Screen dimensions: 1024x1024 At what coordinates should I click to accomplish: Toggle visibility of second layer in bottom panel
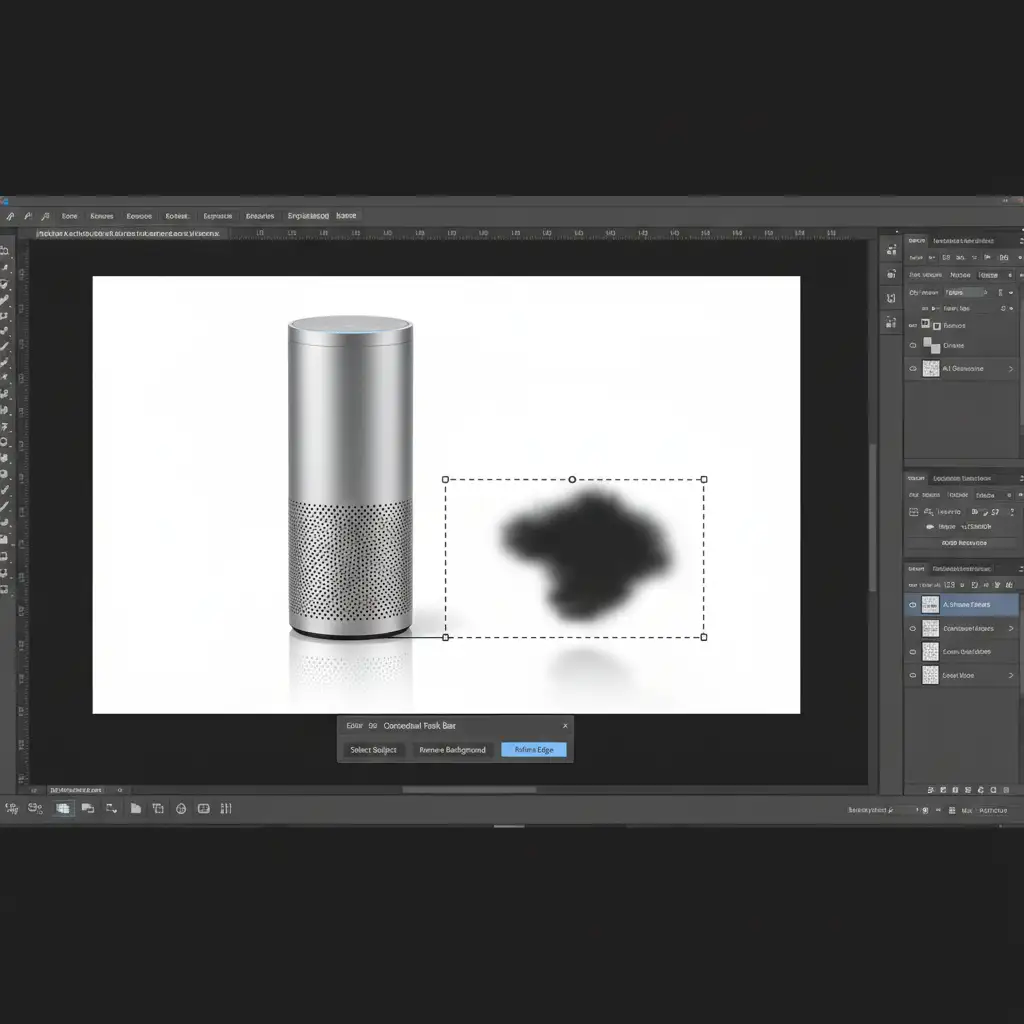(912, 629)
